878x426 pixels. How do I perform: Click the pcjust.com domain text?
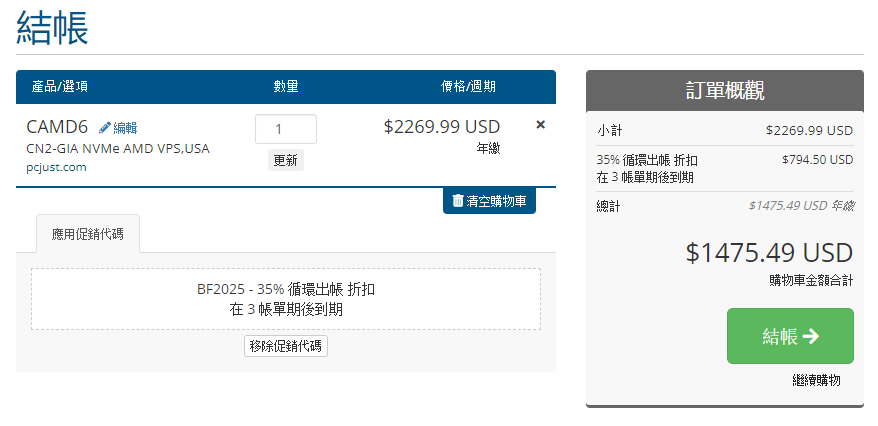(56, 167)
